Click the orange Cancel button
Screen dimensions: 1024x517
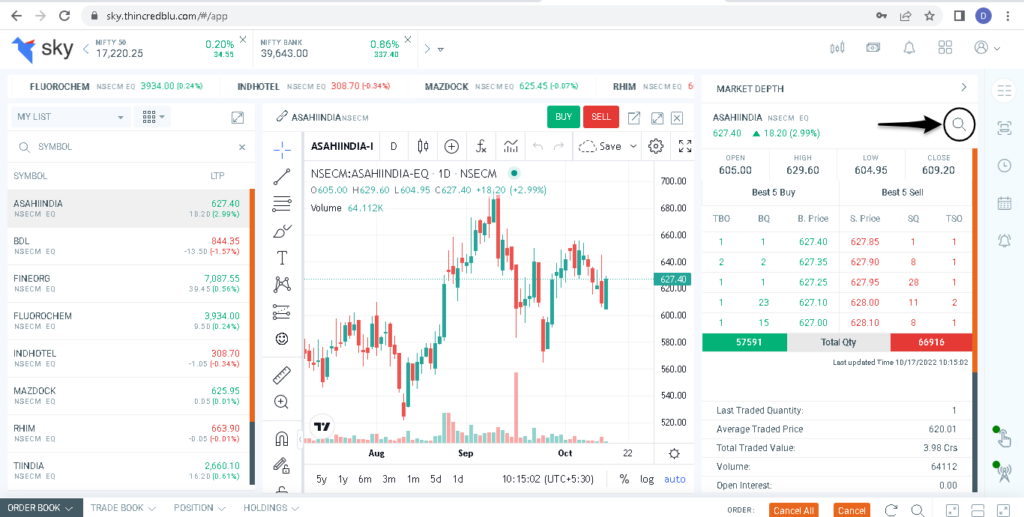tap(852, 510)
